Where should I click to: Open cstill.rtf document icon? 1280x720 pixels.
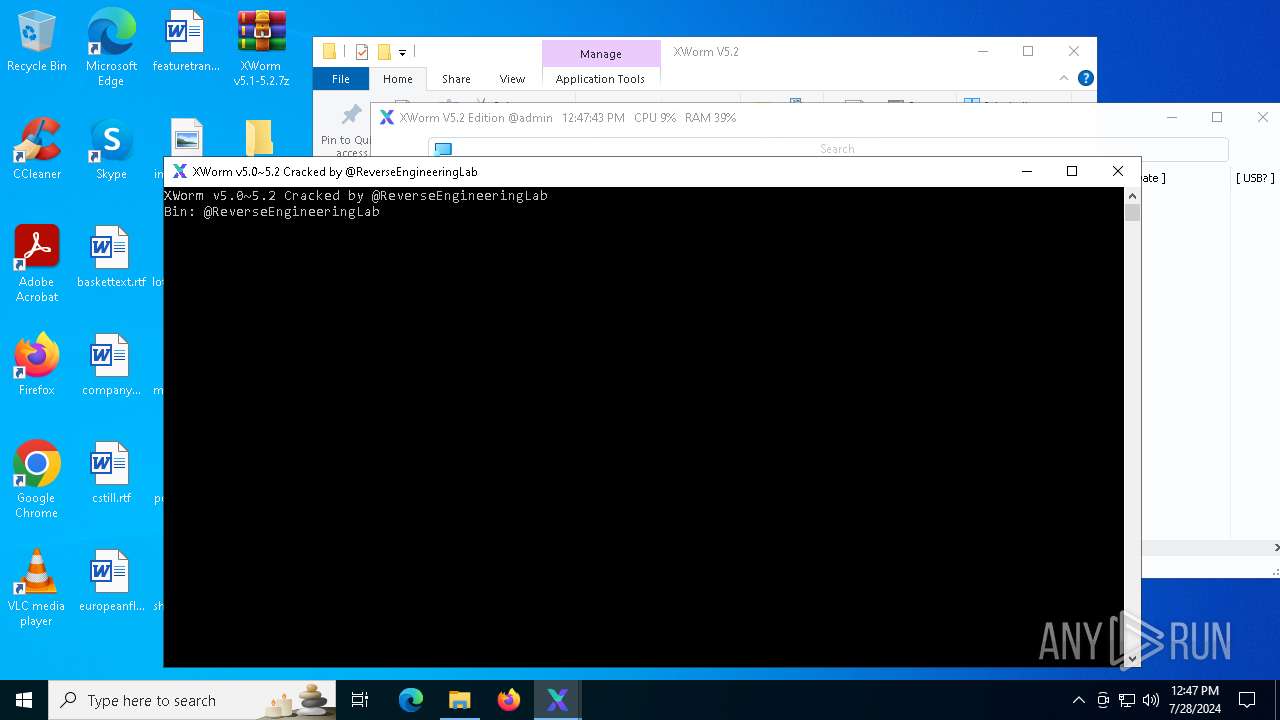(x=111, y=473)
